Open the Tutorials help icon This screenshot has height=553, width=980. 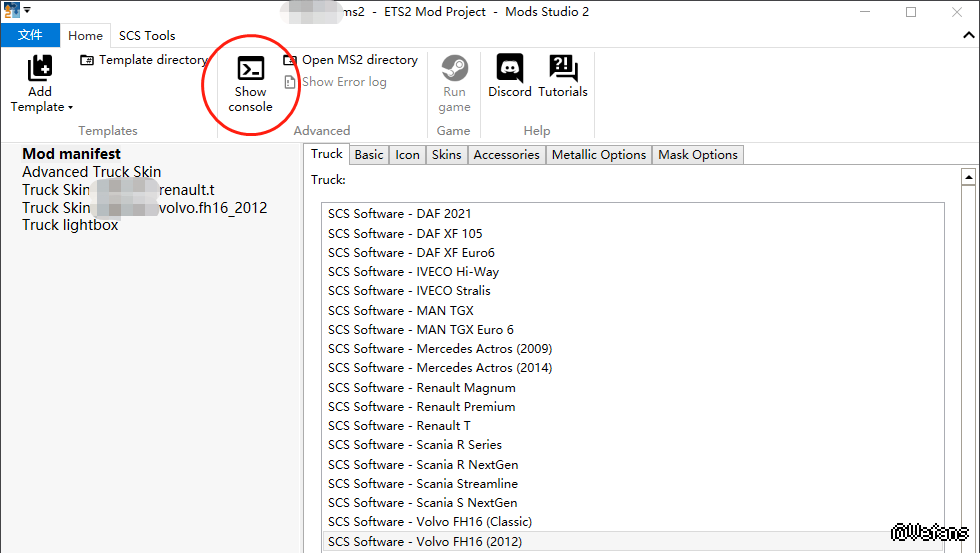coord(563,68)
